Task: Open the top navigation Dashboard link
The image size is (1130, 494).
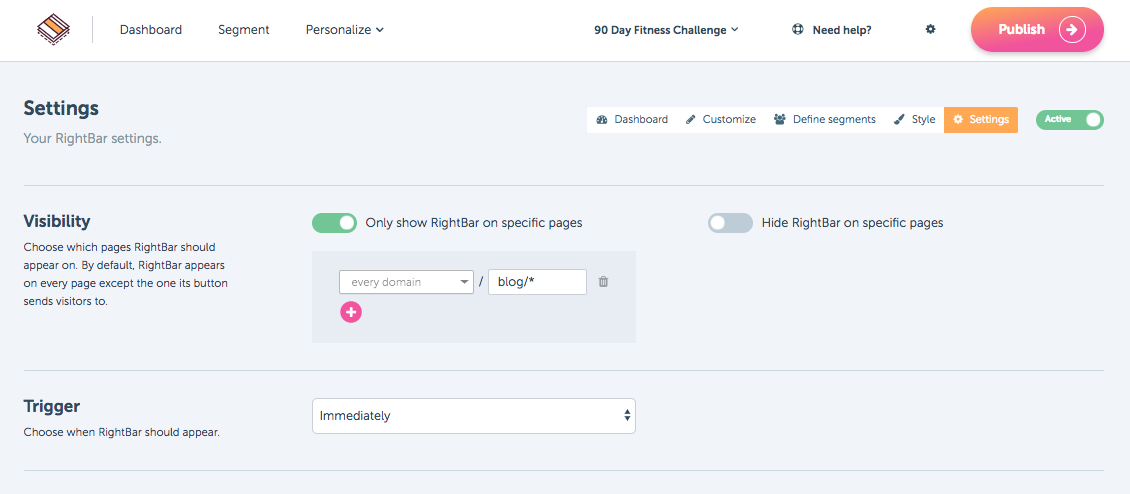Action: pos(151,30)
